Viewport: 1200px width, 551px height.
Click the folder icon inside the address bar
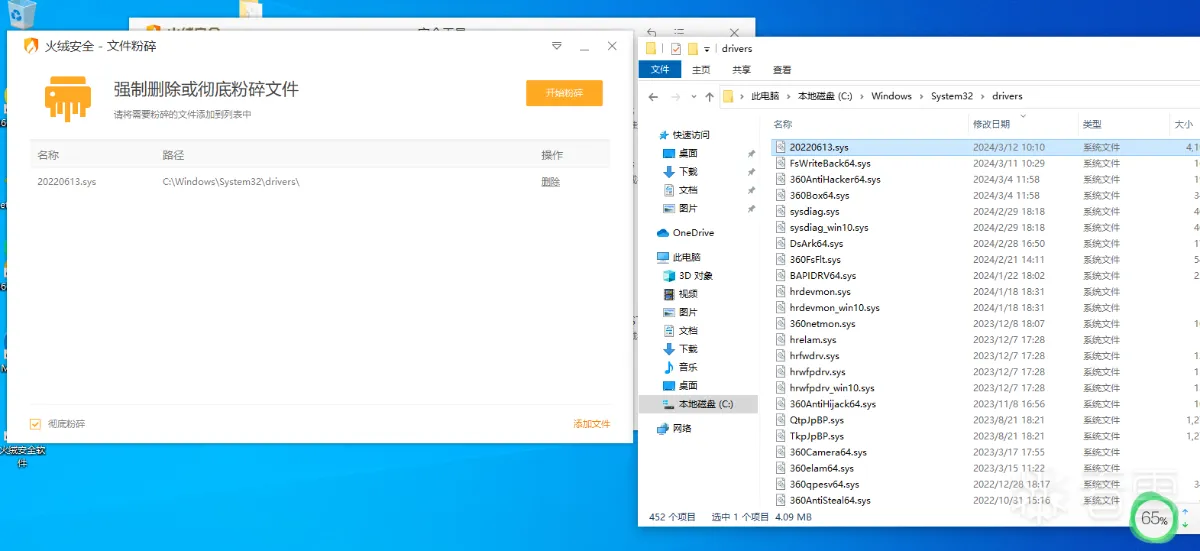pyautogui.click(x=728, y=96)
